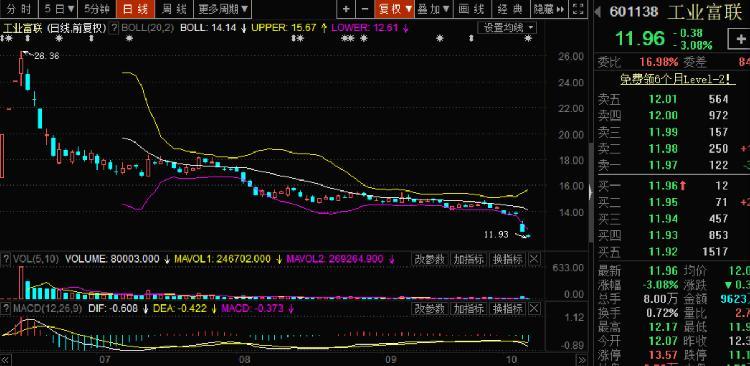
Task: Open 复权 dropdown
Action: coord(395,9)
